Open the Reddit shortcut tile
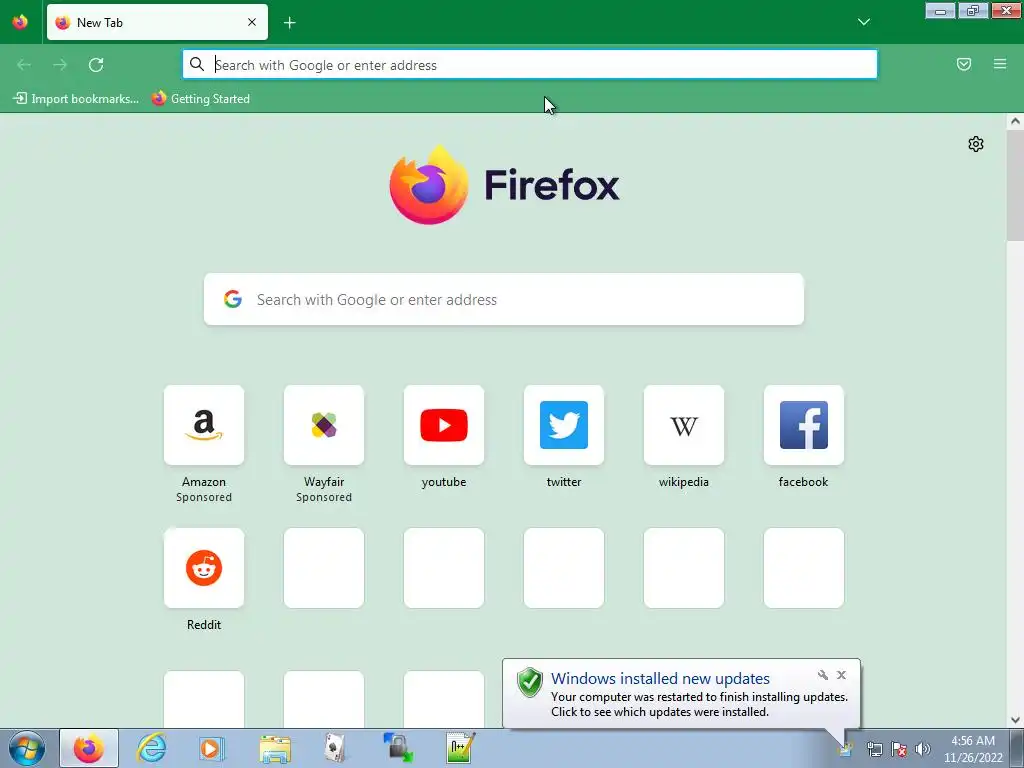 (x=204, y=568)
